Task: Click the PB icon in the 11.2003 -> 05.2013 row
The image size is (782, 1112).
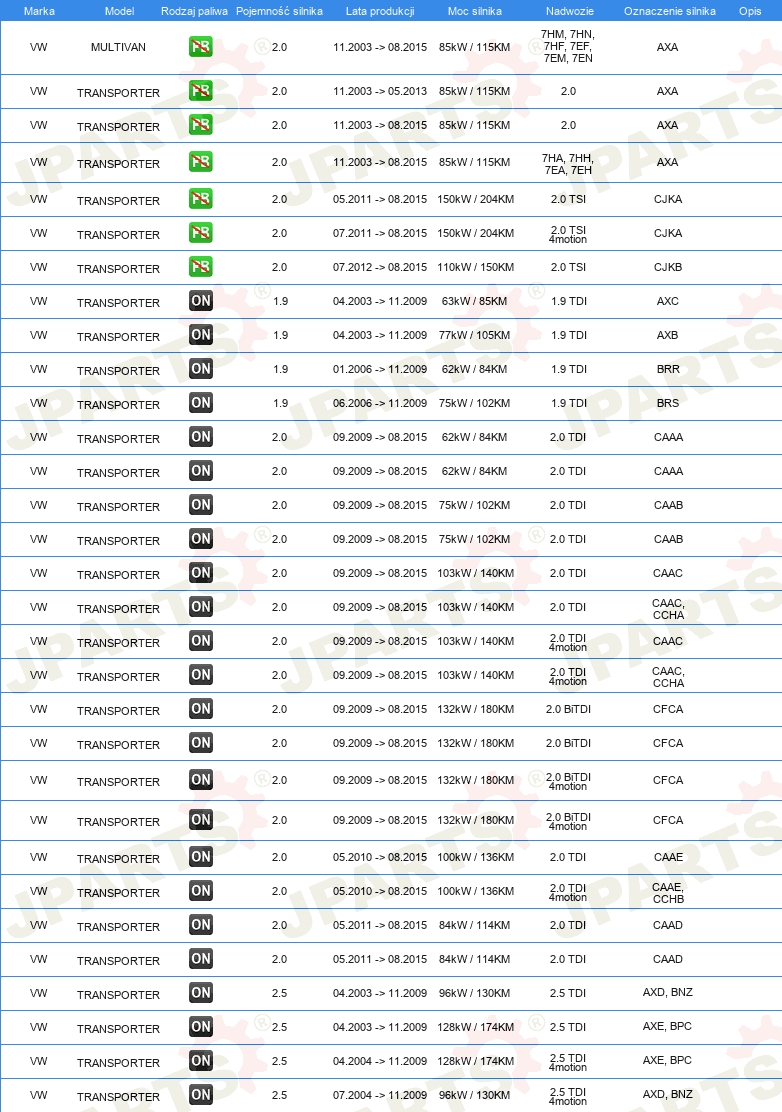Action: coord(201,91)
